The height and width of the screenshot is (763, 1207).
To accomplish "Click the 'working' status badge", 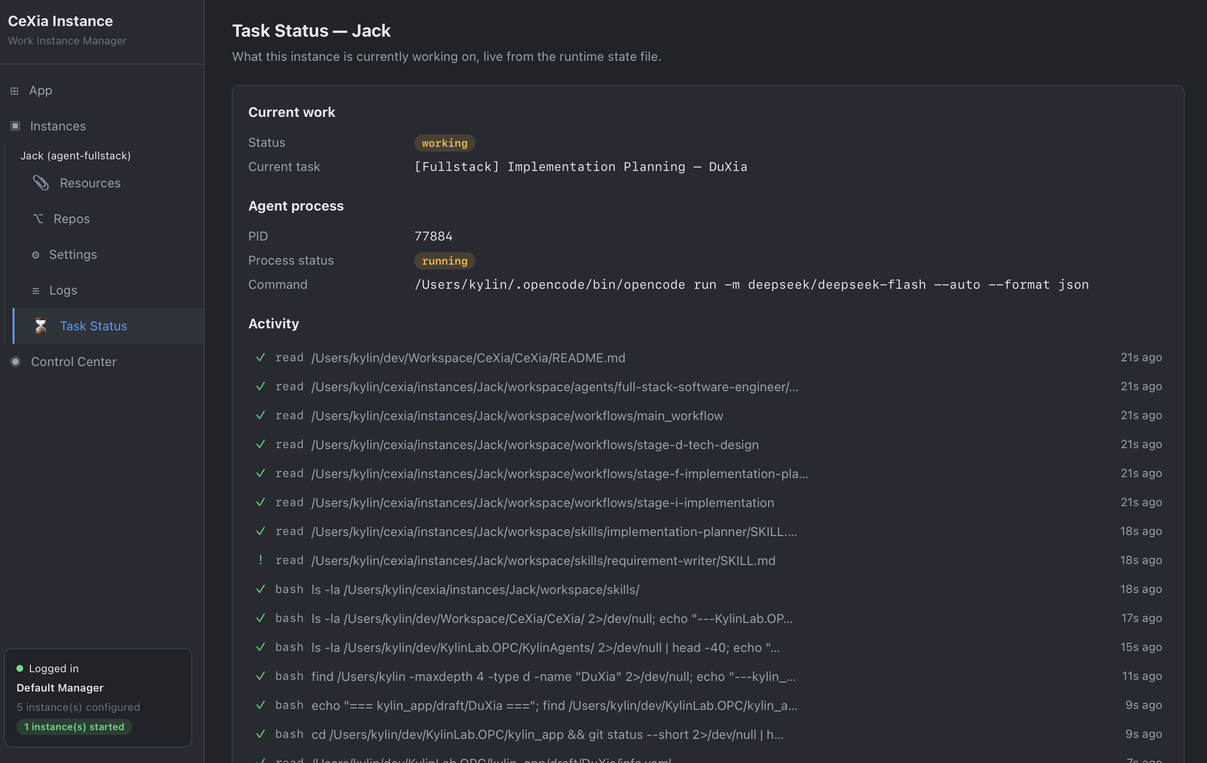I will [x=445, y=143].
